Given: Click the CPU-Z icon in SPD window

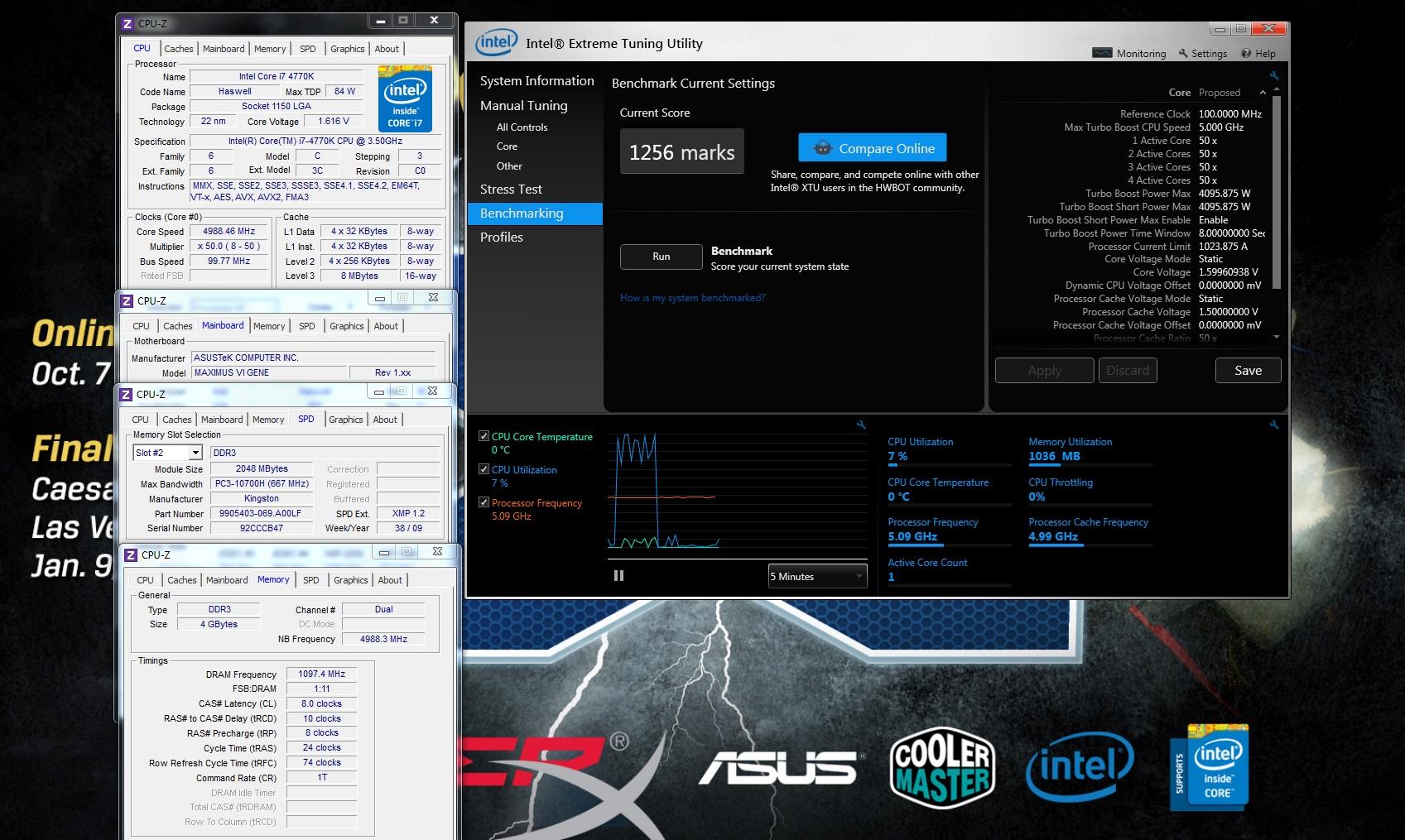Looking at the screenshot, I should pos(127,395).
